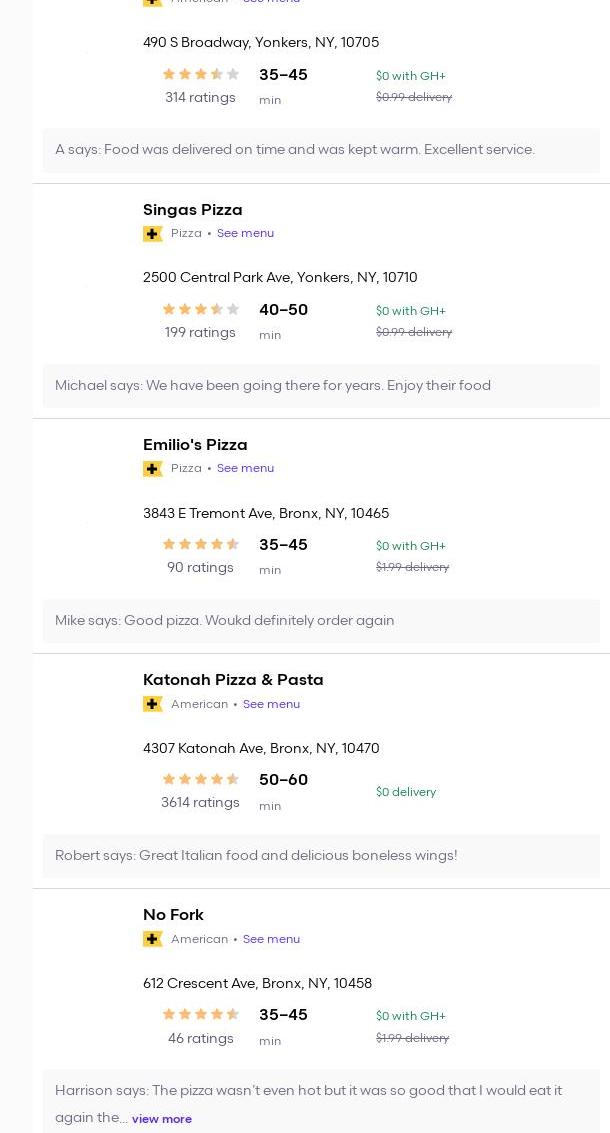Click the GH+ badge icon under No Fork

tap(153, 939)
